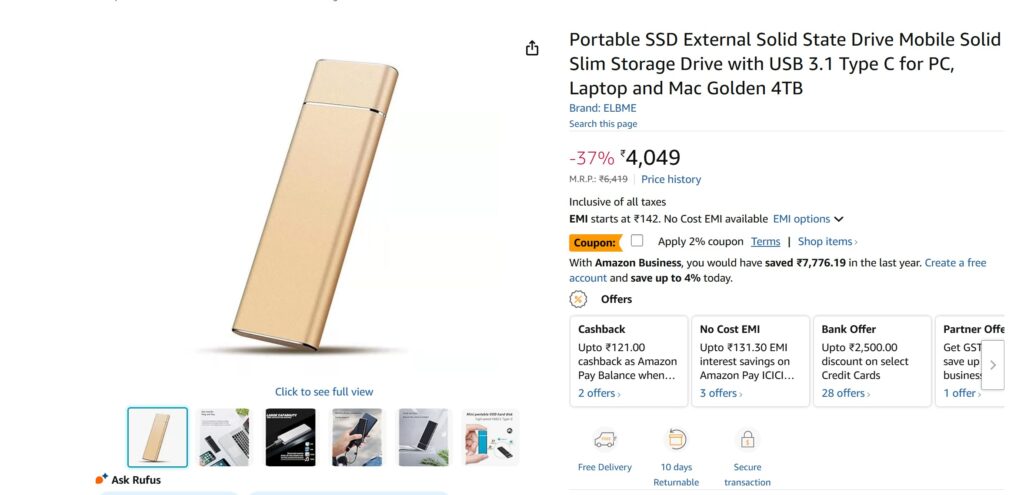This screenshot has height=495, width=1024.
Task: Select the third Large Capacity thumbnail
Action: 290,437
